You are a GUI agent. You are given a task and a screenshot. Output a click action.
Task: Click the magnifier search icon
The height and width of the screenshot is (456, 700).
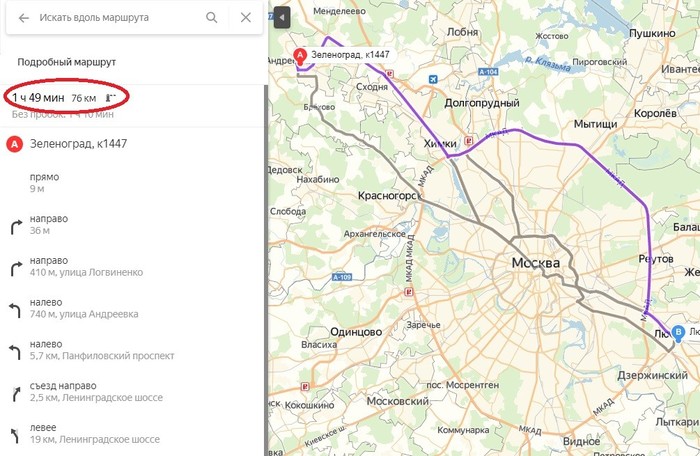click(212, 18)
